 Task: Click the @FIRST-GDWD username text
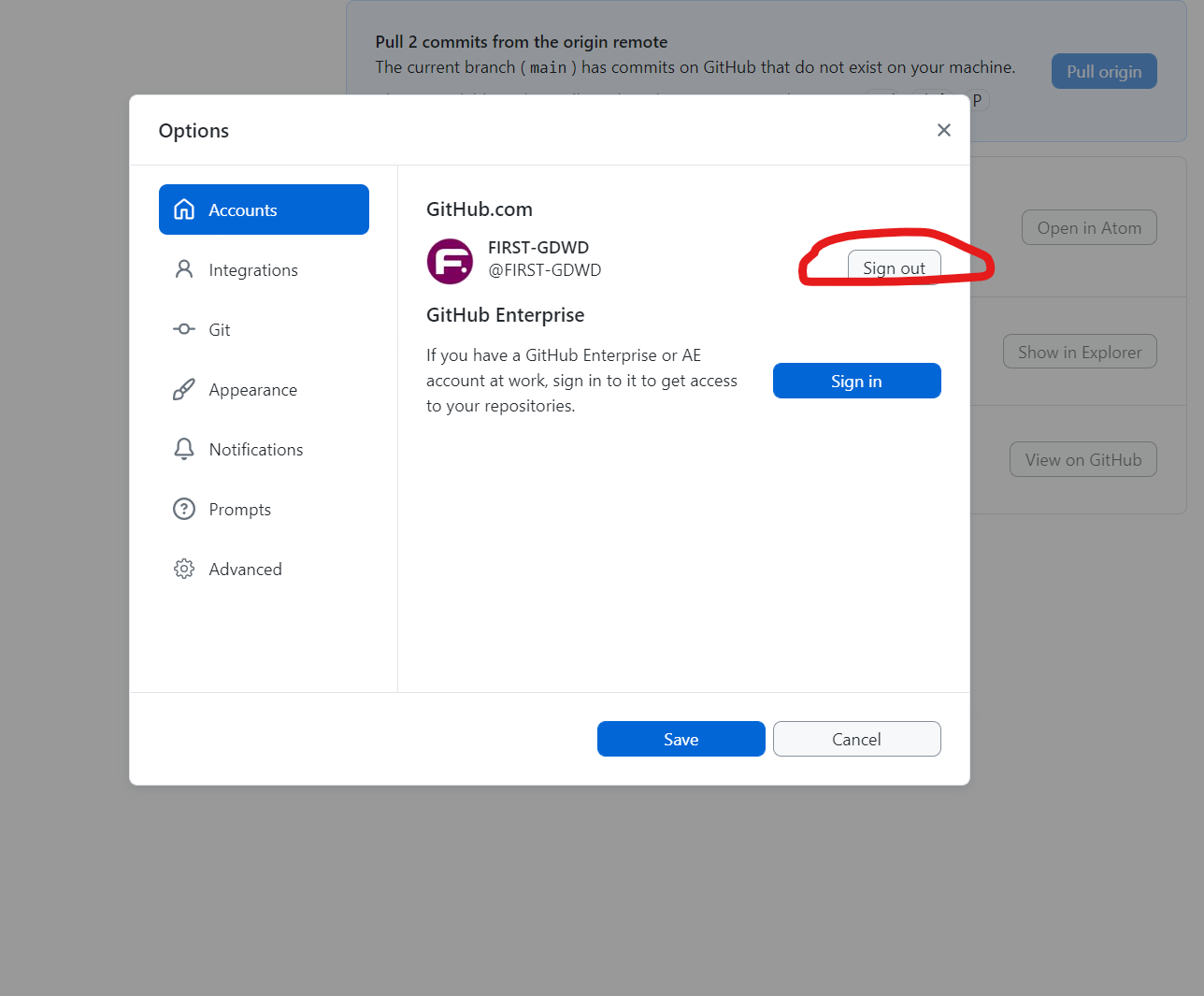click(x=544, y=270)
